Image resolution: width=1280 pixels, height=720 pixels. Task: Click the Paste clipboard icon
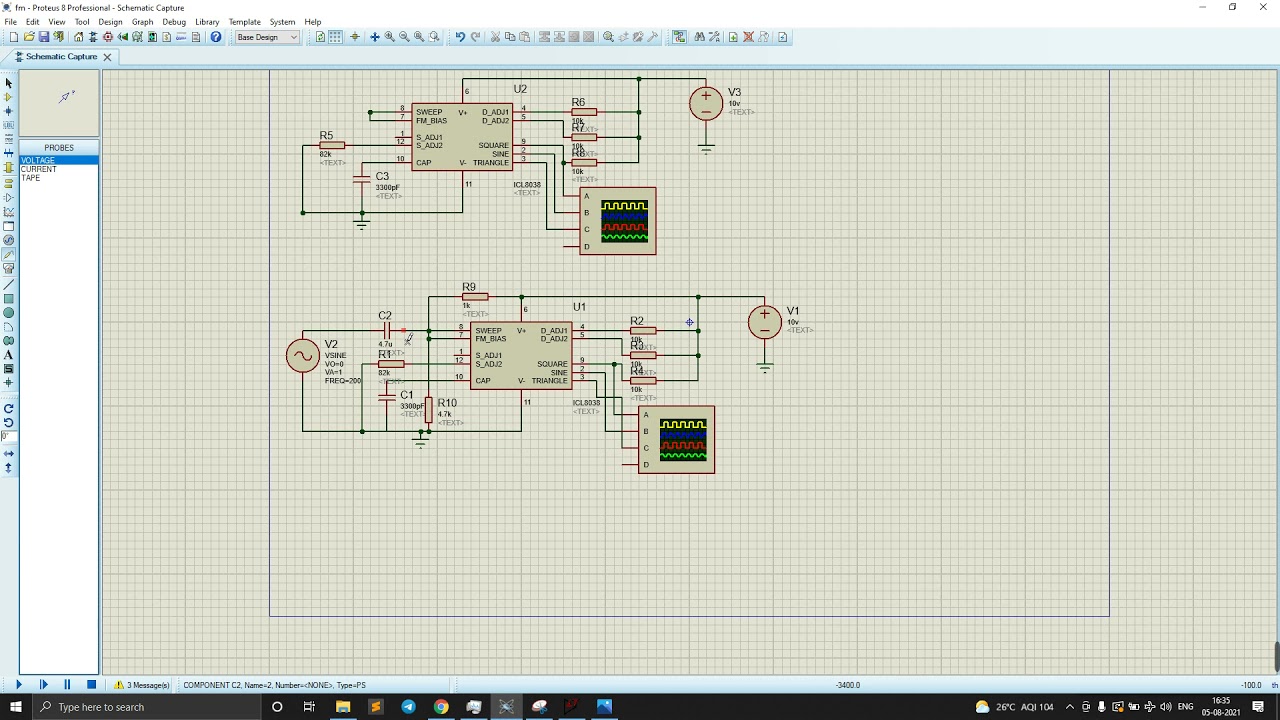(524, 37)
